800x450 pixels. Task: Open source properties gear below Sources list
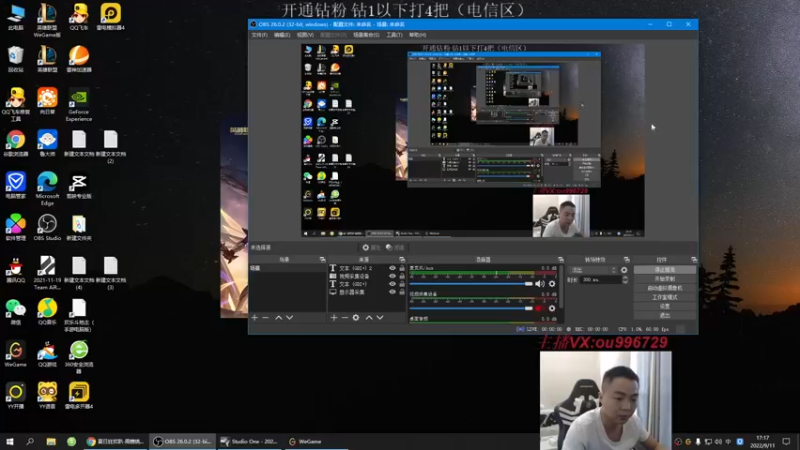pyautogui.click(x=356, y=317)
